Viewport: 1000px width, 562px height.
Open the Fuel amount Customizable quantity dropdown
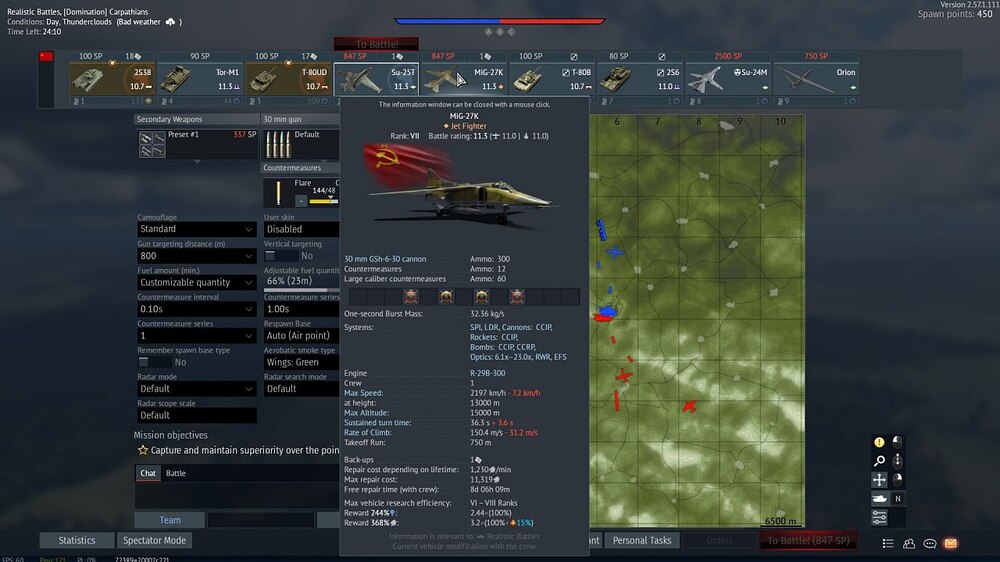coord(196,283)
